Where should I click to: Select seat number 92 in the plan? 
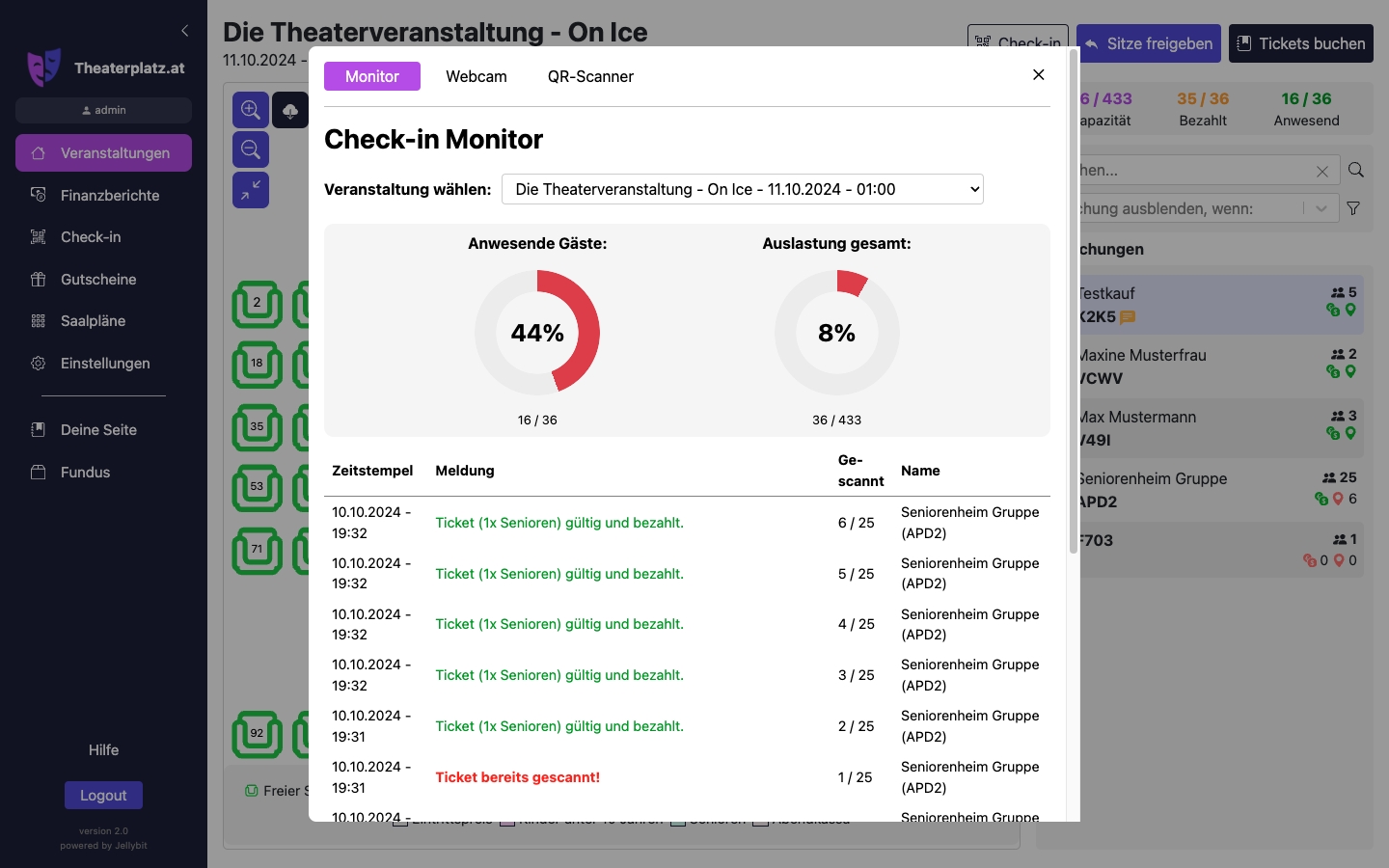point(257,735)
